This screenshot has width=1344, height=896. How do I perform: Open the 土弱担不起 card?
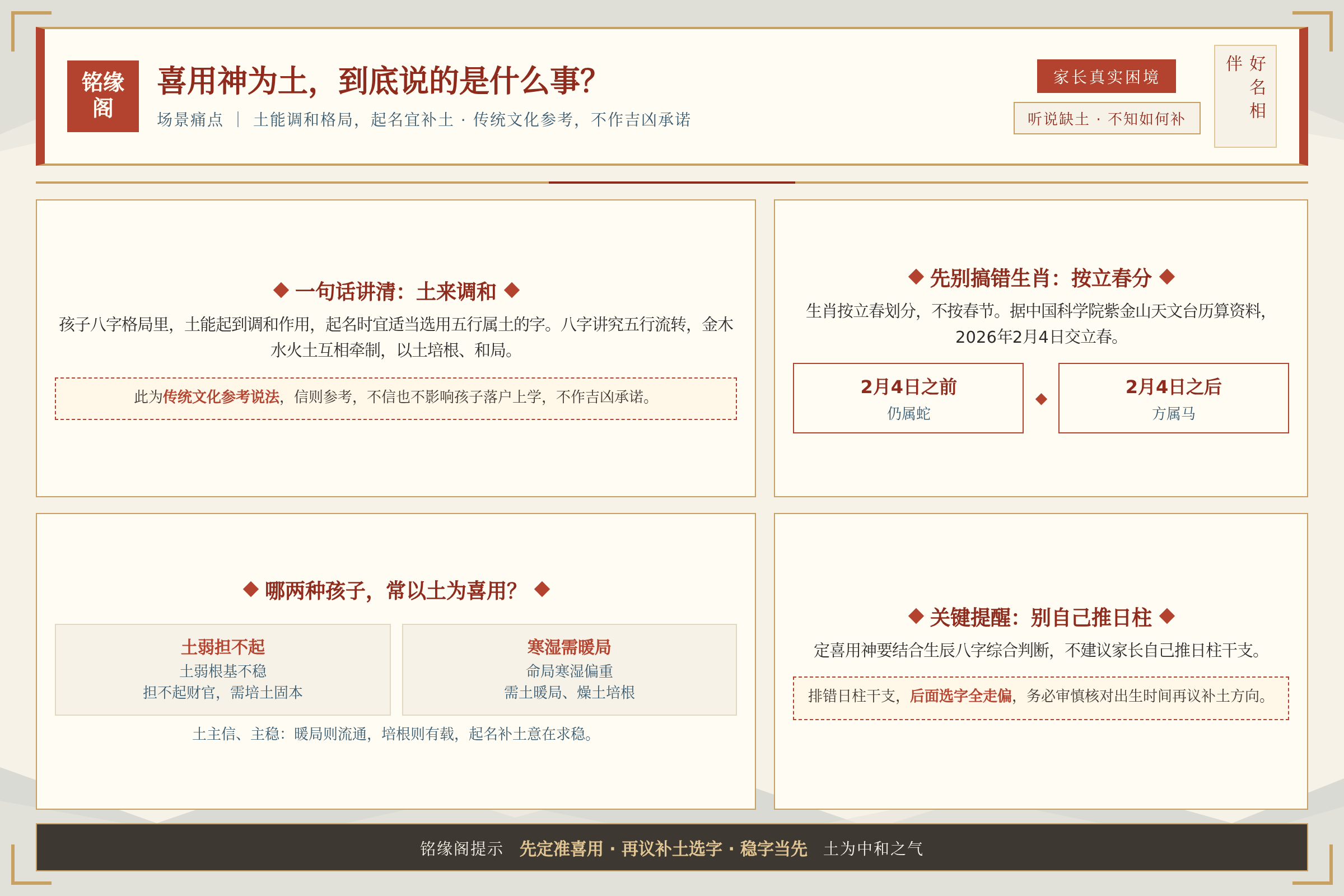click(x=223, y=669)
